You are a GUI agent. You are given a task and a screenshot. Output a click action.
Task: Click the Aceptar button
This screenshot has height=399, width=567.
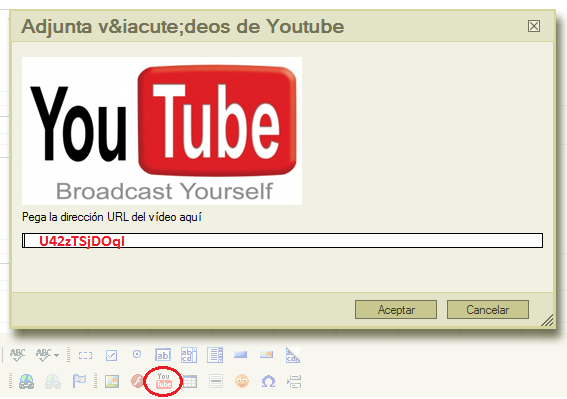[396, 310]
